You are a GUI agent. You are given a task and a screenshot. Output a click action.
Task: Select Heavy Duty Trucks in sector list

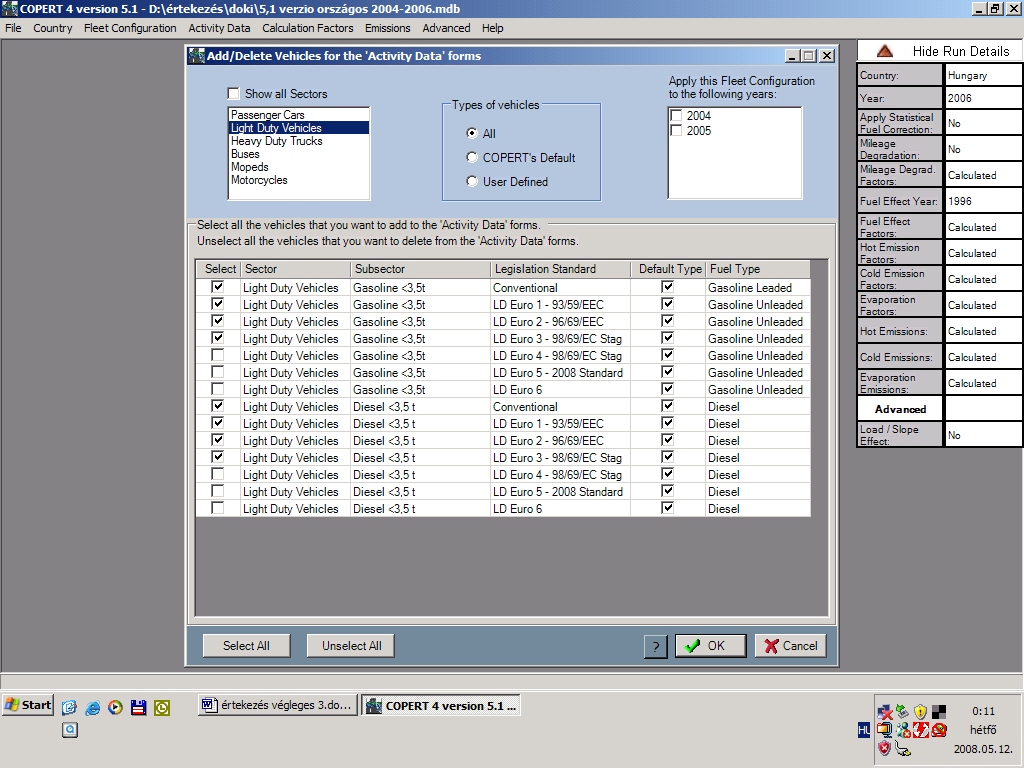(299, 141)
